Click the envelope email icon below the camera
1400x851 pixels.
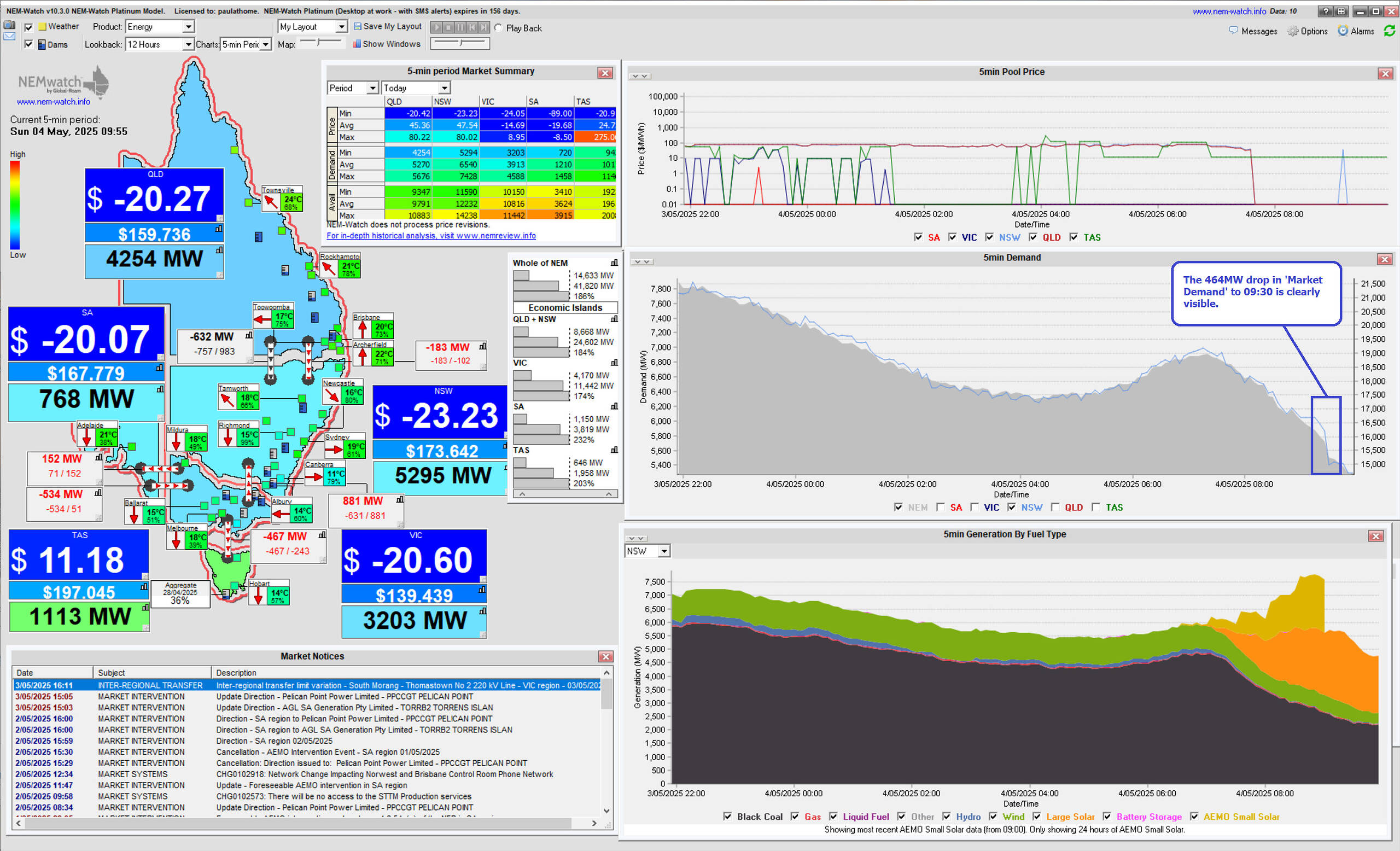9,36
